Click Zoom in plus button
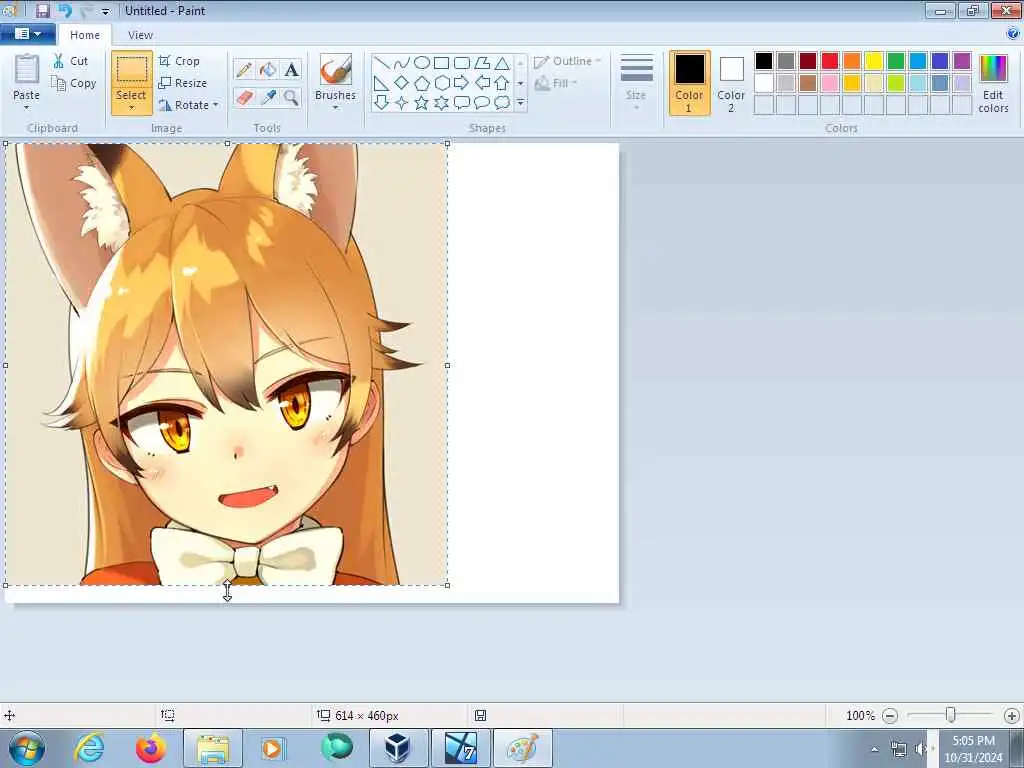1024x768 pixels. coord(1012,716)
